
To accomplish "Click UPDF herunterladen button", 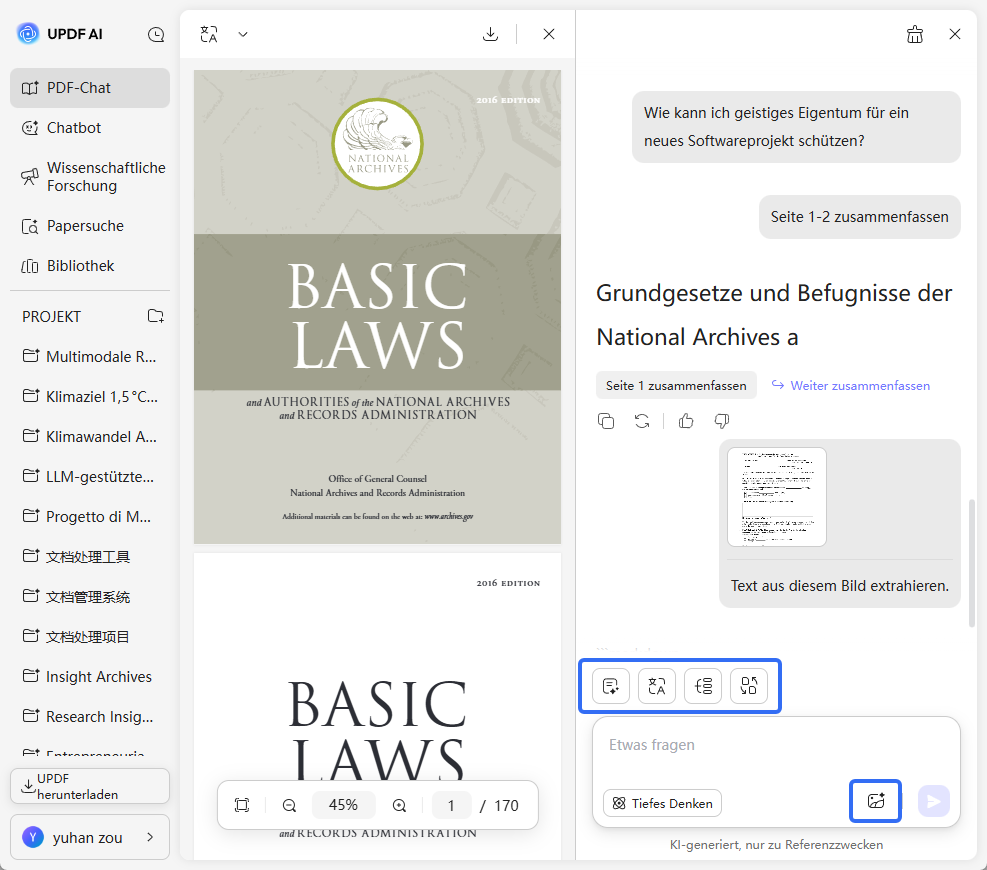I will pos(90,786).
